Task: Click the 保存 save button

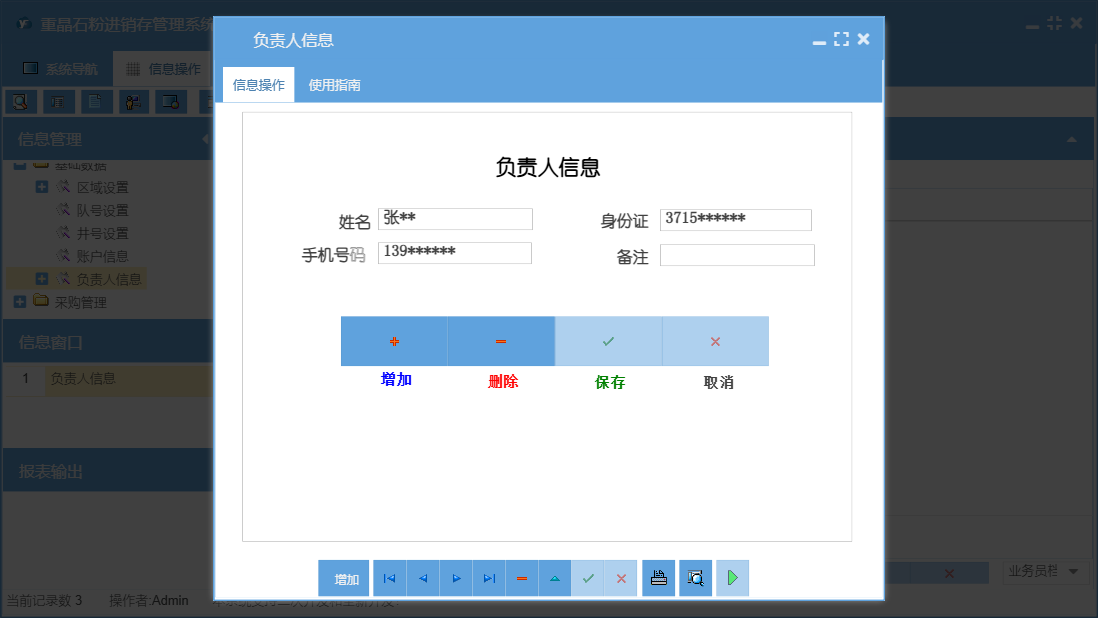Action: (608, 341)
